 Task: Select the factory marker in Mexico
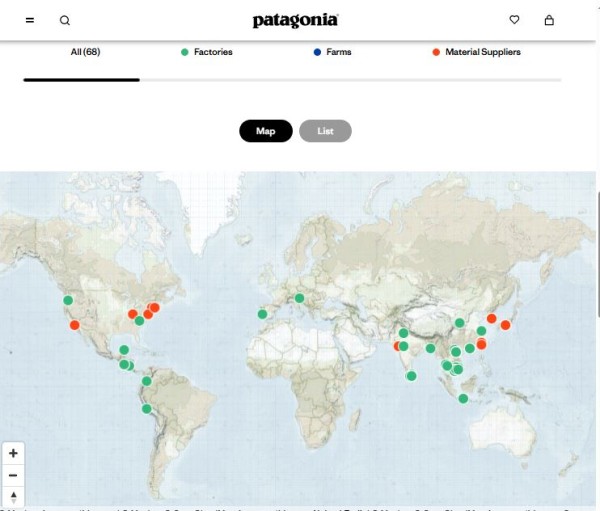124,350
